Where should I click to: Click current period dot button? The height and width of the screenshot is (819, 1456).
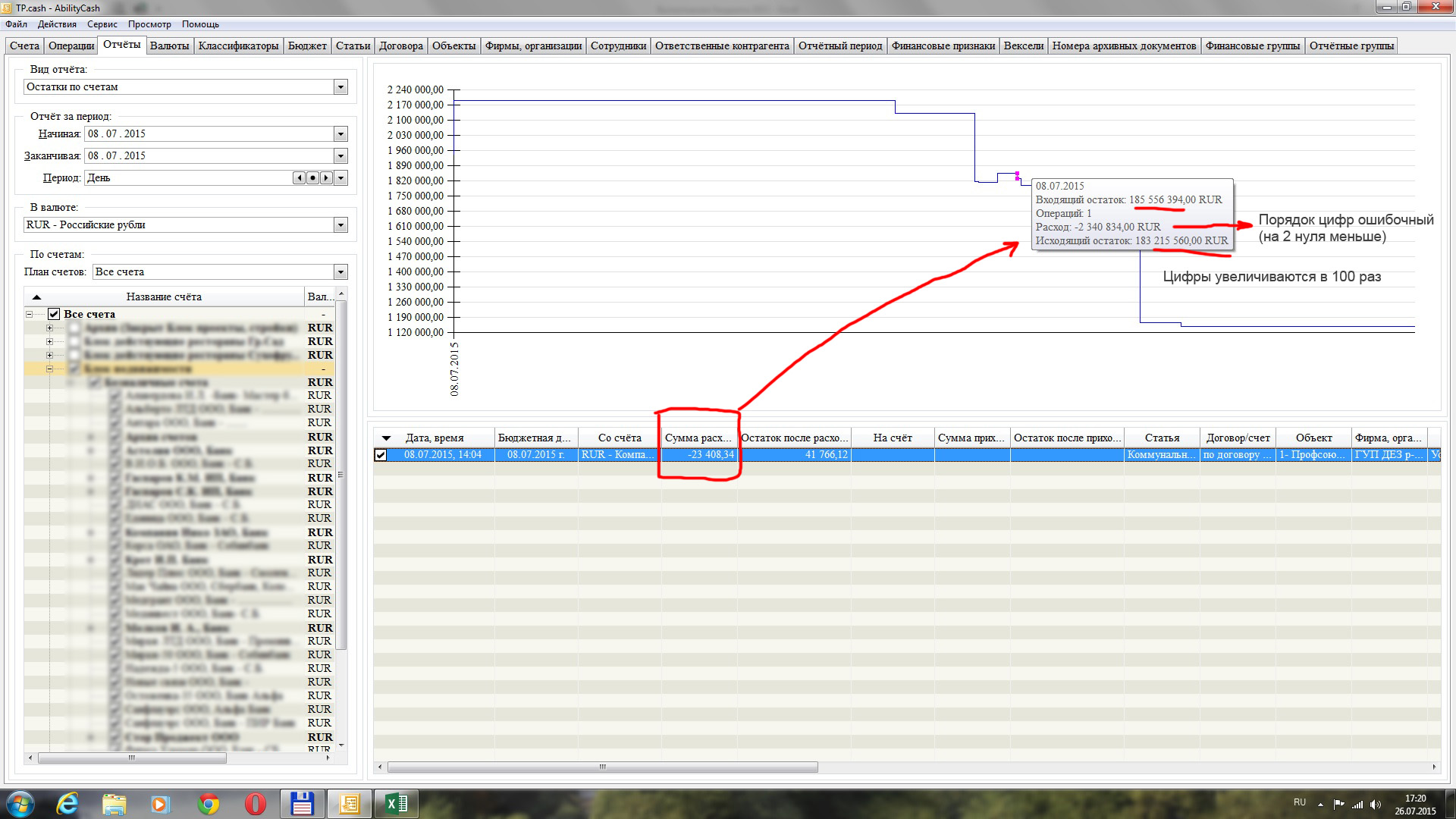(x=312, y=178)
